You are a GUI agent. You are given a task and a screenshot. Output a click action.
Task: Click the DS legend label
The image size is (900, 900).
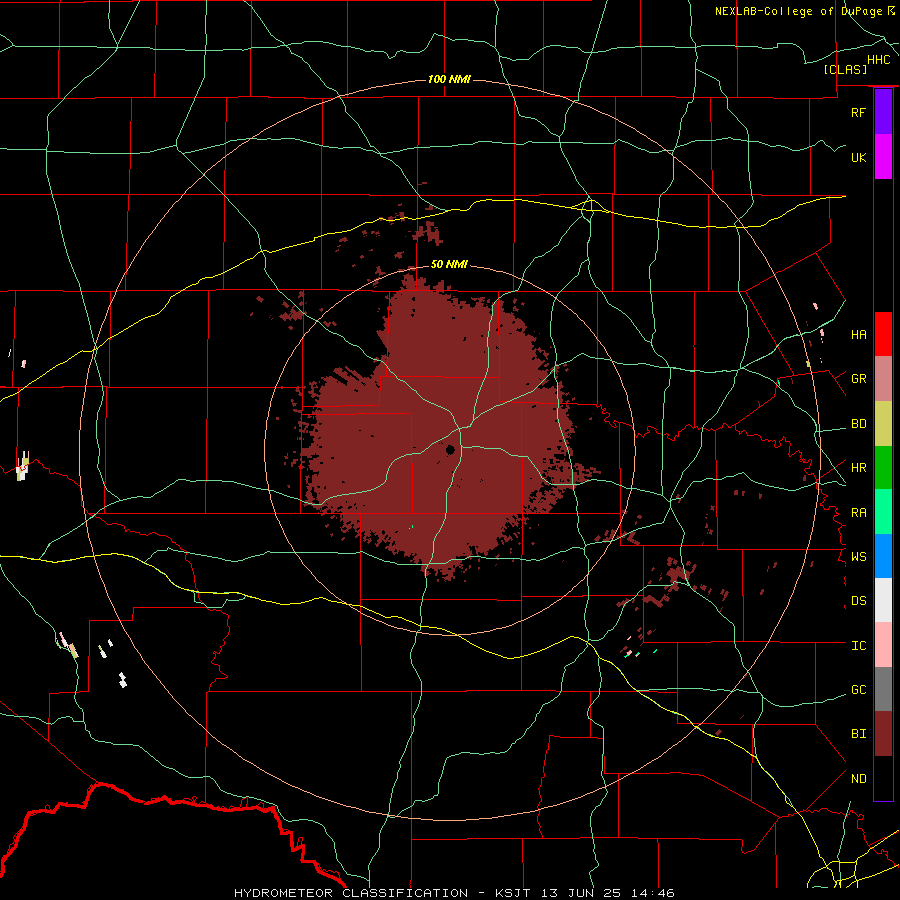pyautogui.click(x=858, y=600)
